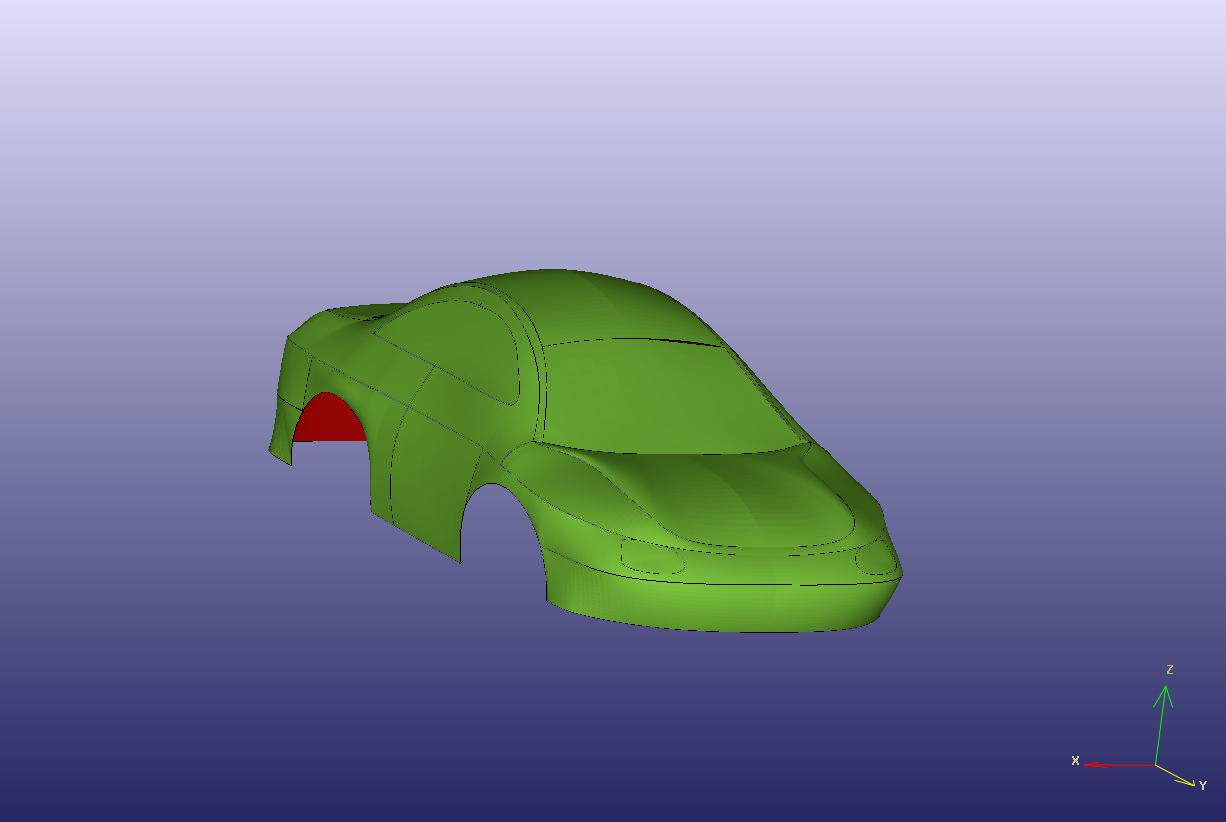
Task: Click the X axis label
Action: 1075,761
